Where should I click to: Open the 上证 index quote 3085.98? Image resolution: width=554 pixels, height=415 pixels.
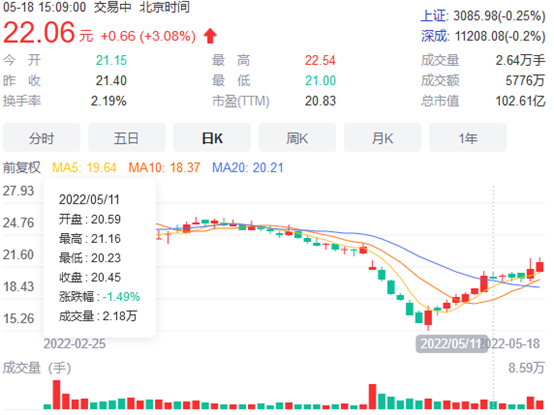coord(483,16)
